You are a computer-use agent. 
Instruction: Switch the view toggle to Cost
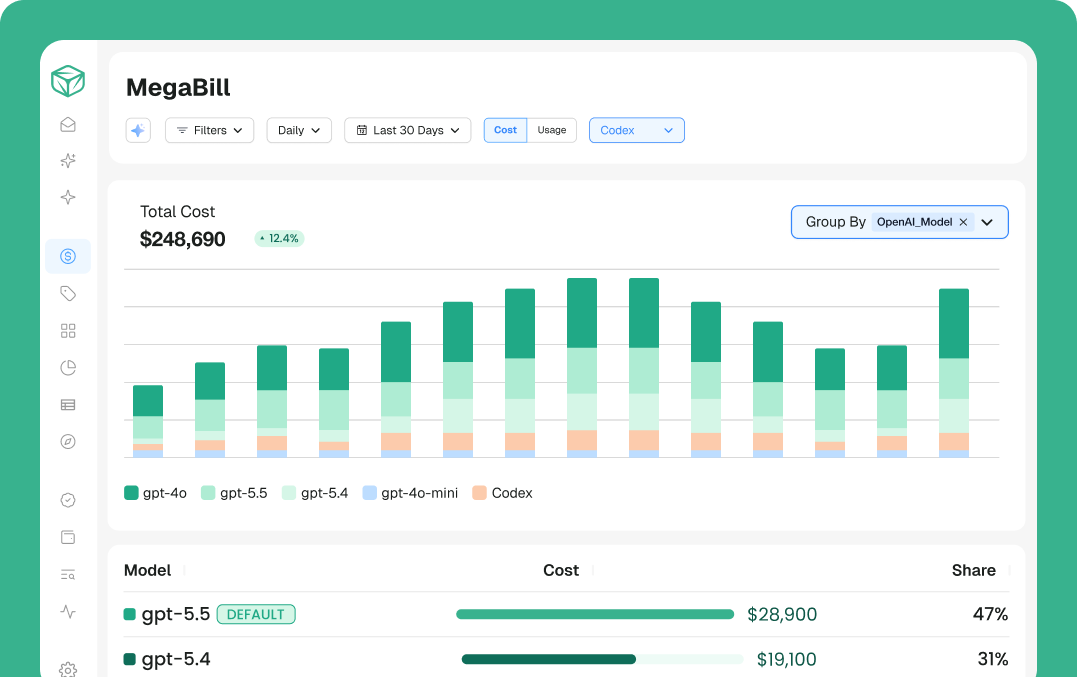506,130
